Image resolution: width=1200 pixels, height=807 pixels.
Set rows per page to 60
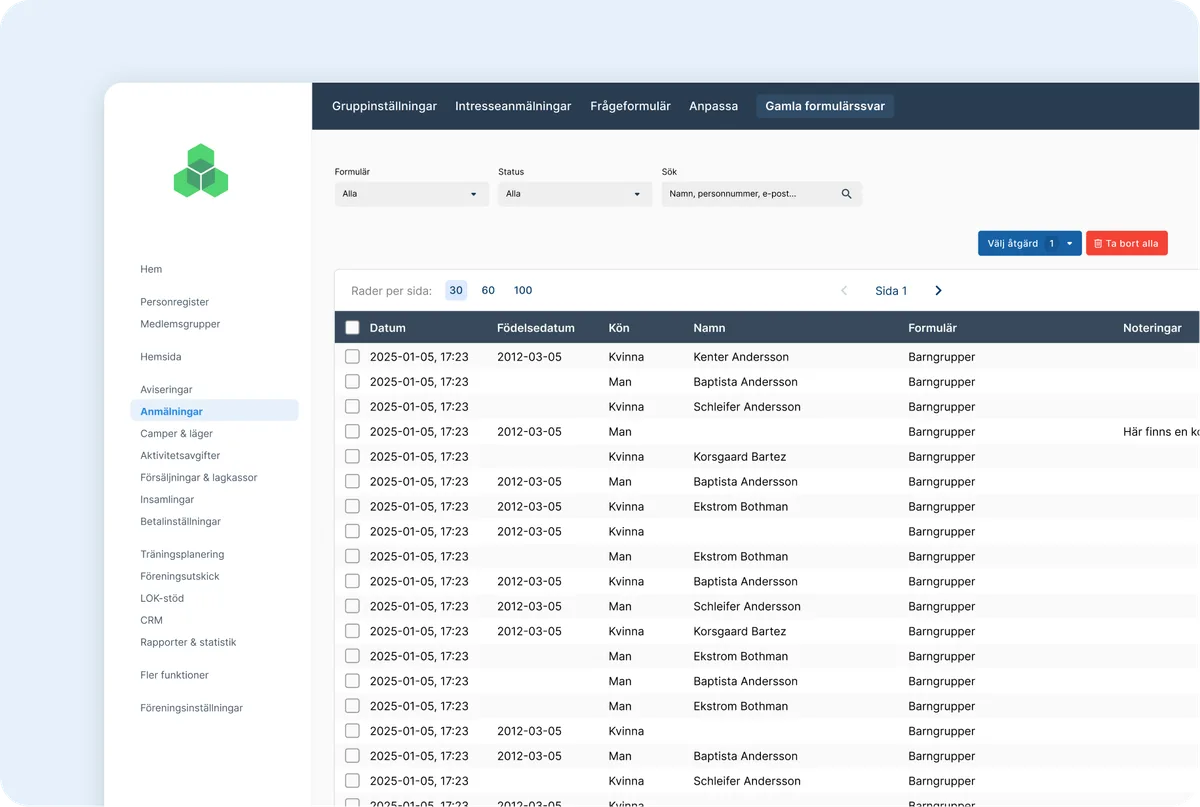[x=488, y=291]
